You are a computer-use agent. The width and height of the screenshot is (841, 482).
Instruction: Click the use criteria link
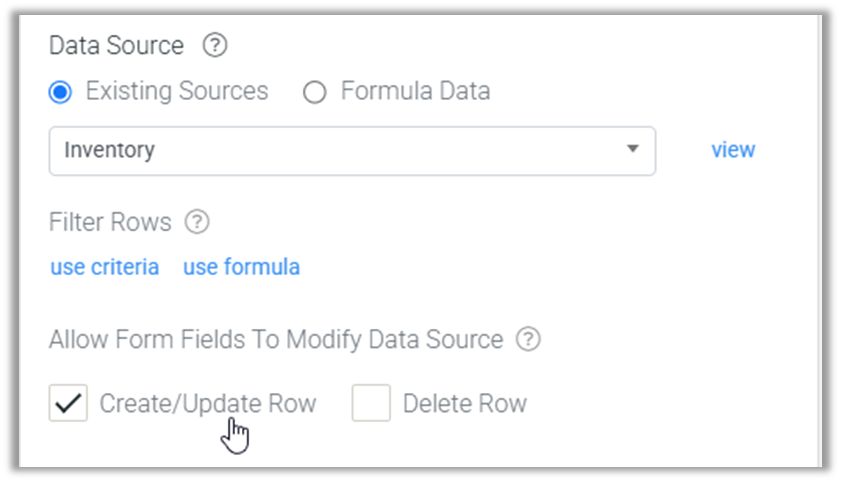coord(105,266)
